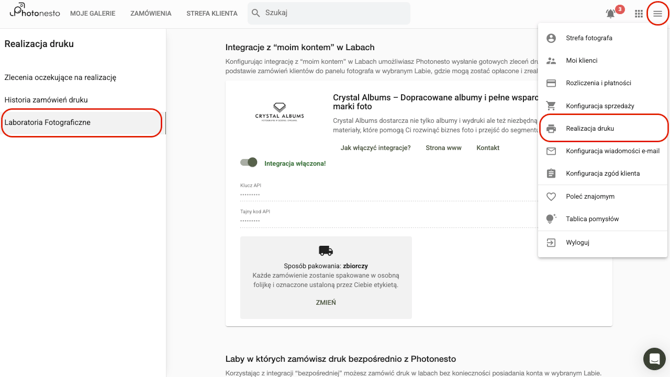Toggle the hamburger main menu
This screenshot has height=377, width=670.
point(657,14)
